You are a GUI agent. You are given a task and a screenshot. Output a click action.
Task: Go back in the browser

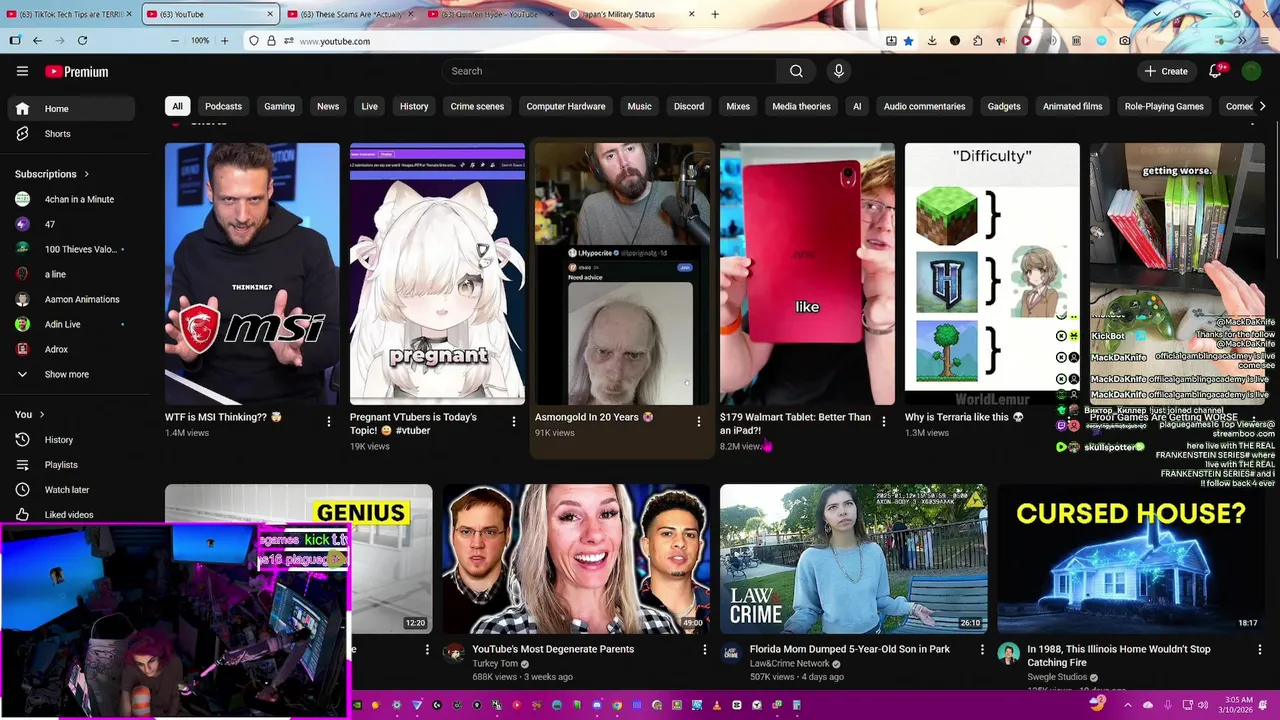tap(37, 41)
